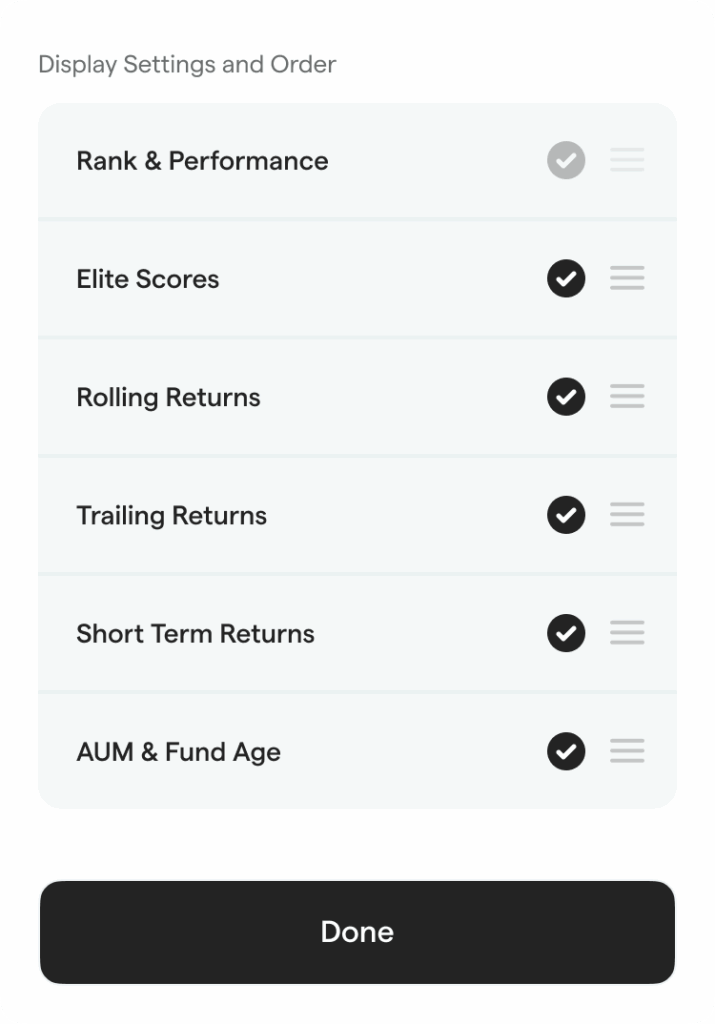Click the Short Term Returns drag handle
Screen dimensions: 715x1024
(627, 633)
